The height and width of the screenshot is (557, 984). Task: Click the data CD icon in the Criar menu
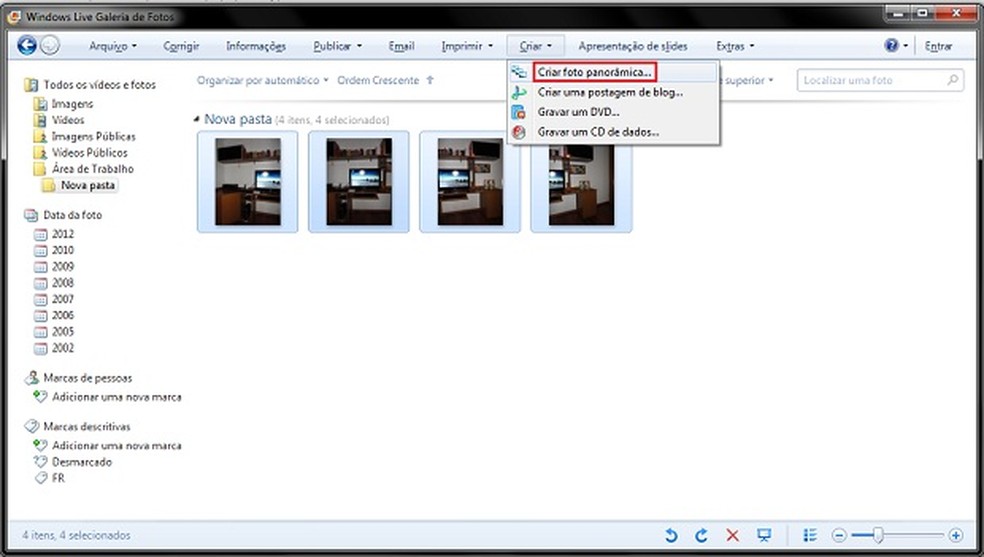pos(518,132)
